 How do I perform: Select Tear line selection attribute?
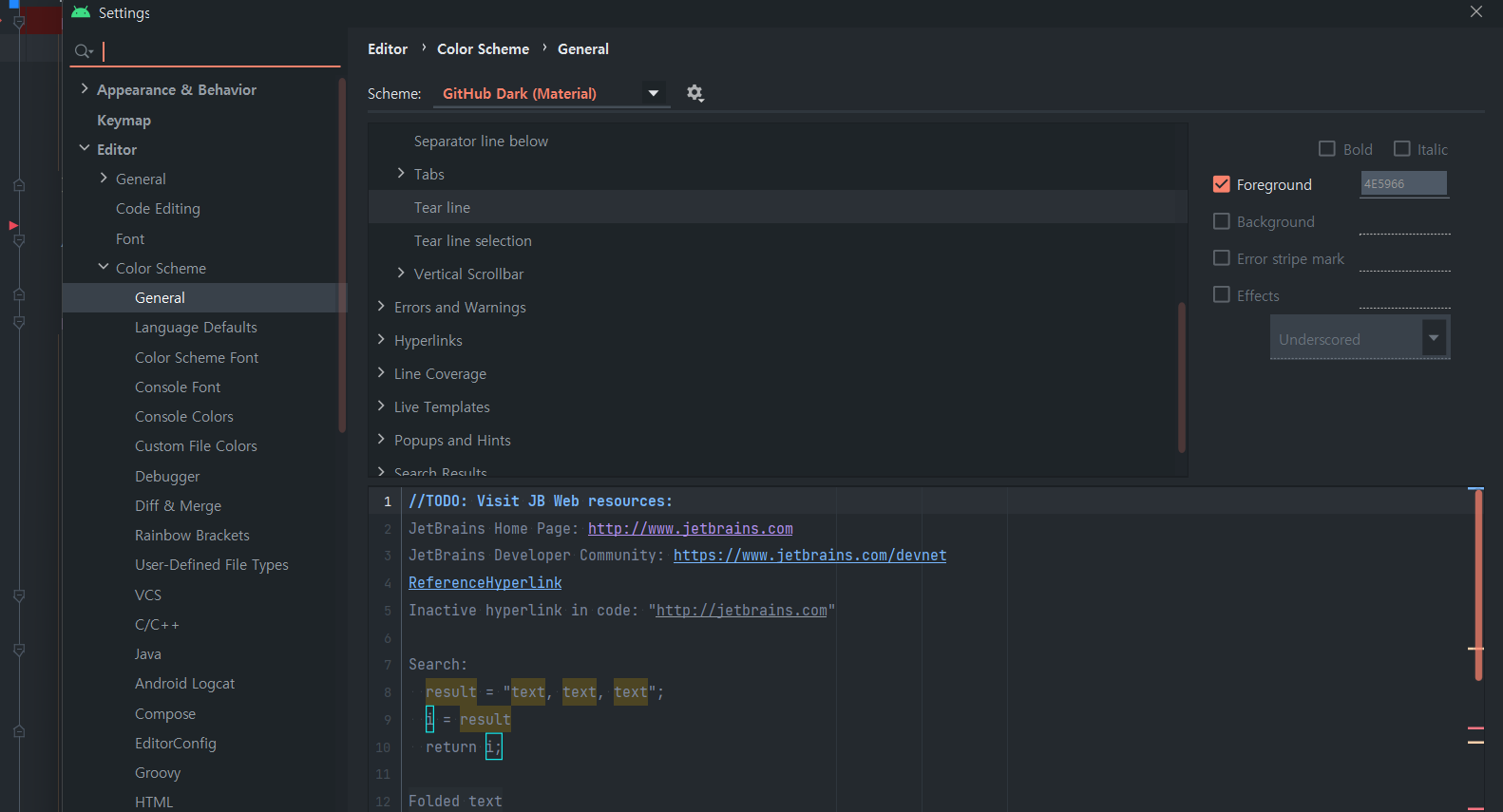pyautogui.click(x=472, y=240)
